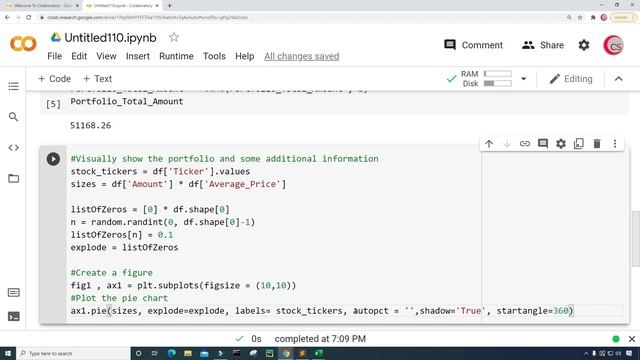This screenshot has width=640, height=360.
Task: Click the Chrome Update button
Action: coord(623,18)
